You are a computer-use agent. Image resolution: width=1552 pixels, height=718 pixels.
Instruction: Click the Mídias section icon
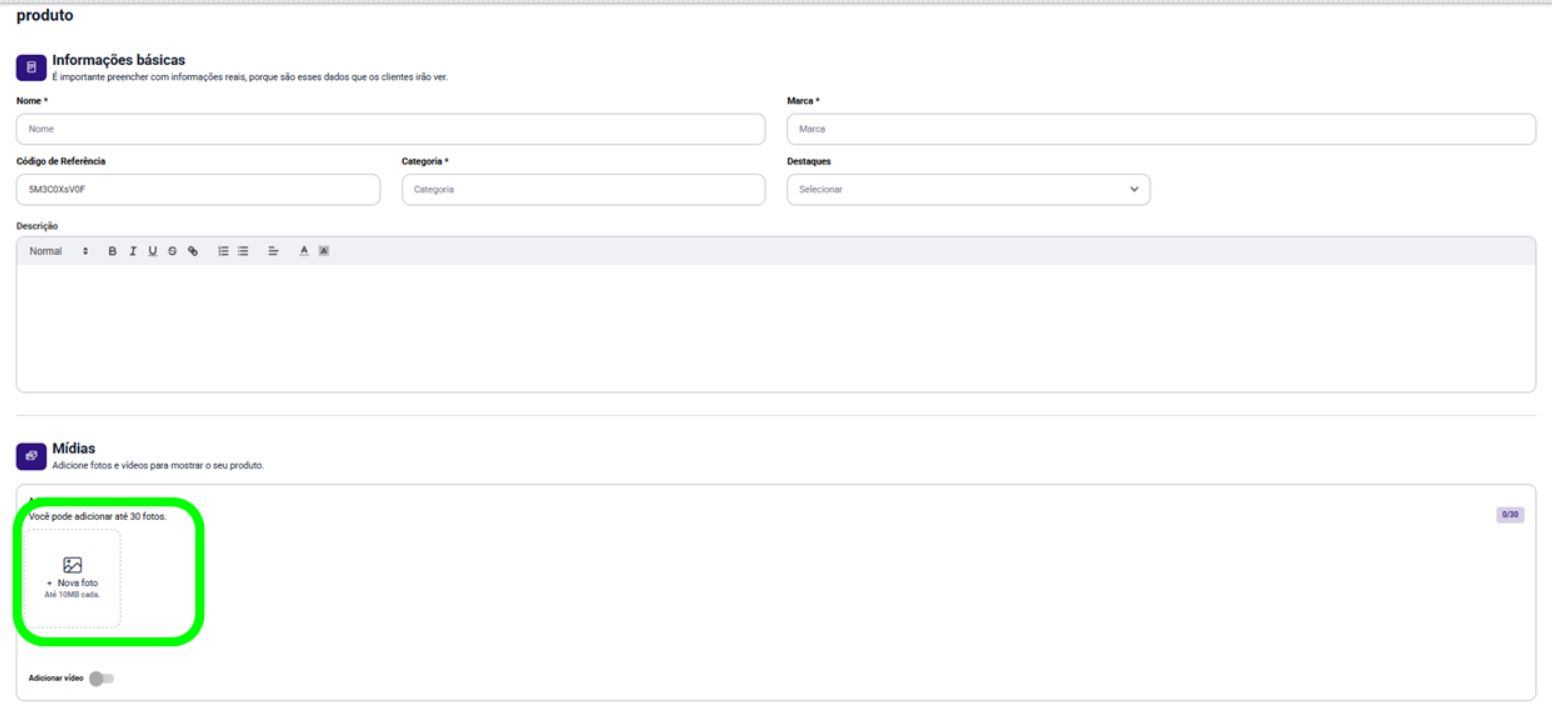[x=31, y=456]
